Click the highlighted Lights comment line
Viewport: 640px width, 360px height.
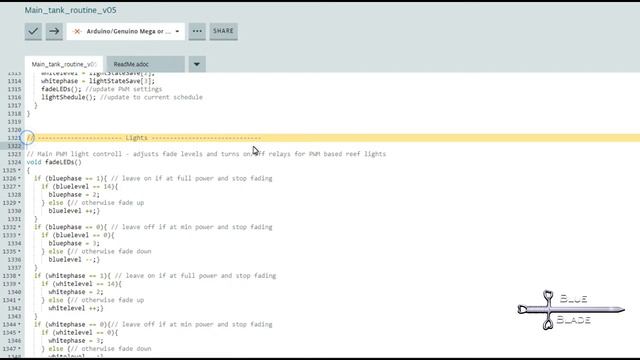[332, 138]
